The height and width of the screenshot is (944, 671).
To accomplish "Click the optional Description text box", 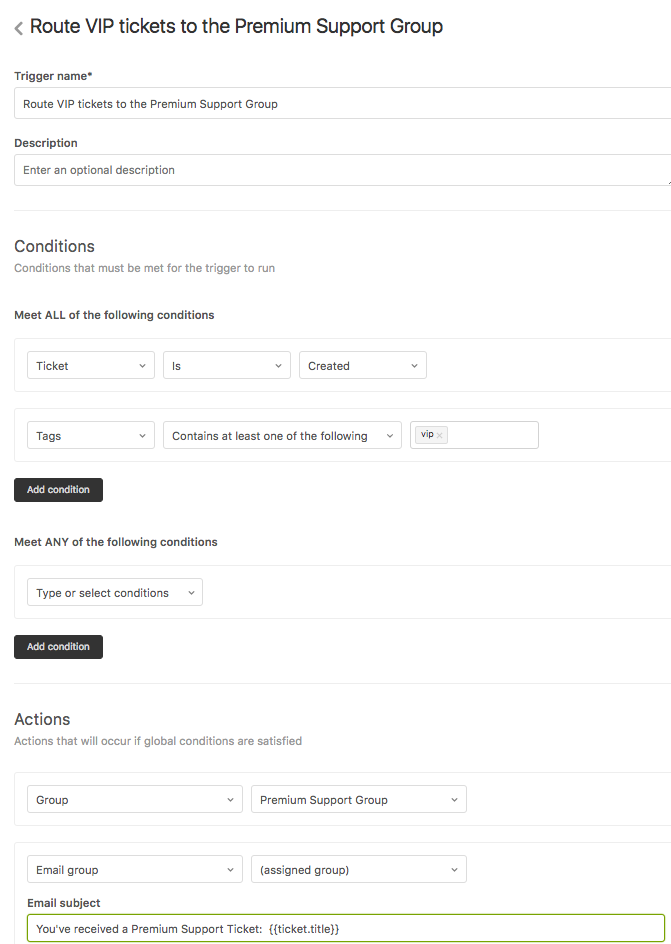I will [x=340, y=170].
